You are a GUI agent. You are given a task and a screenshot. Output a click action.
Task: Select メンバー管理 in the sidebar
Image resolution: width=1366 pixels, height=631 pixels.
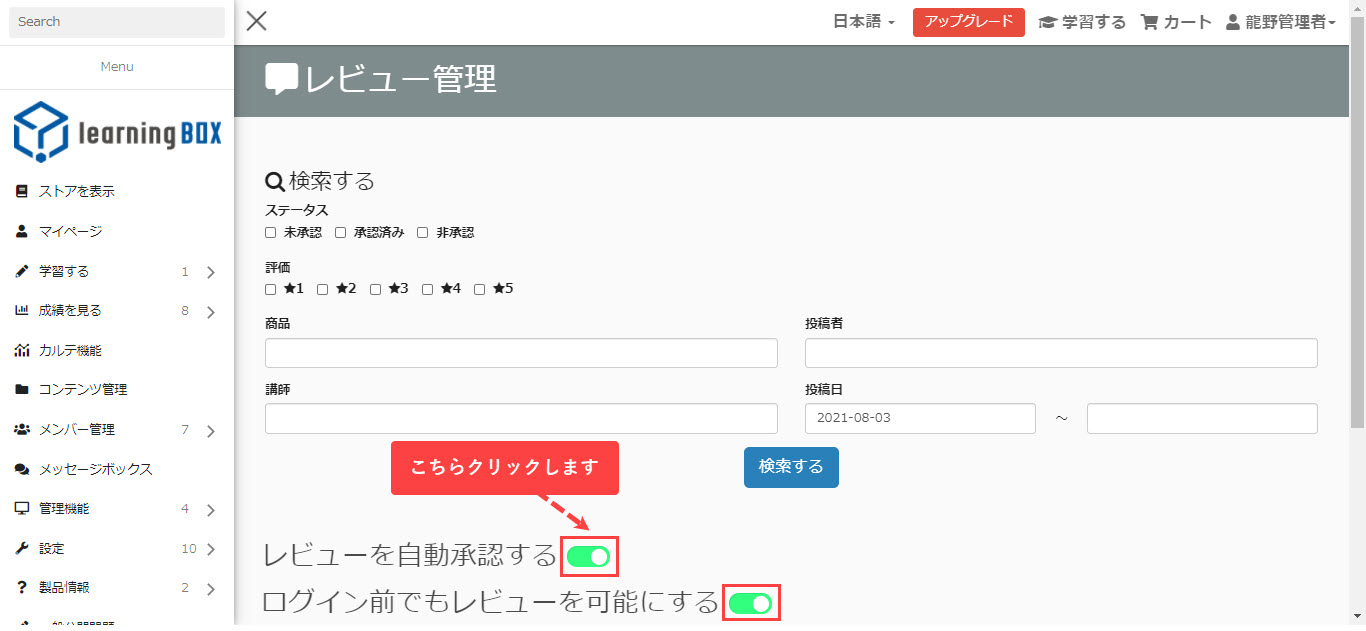coord(76,429)
